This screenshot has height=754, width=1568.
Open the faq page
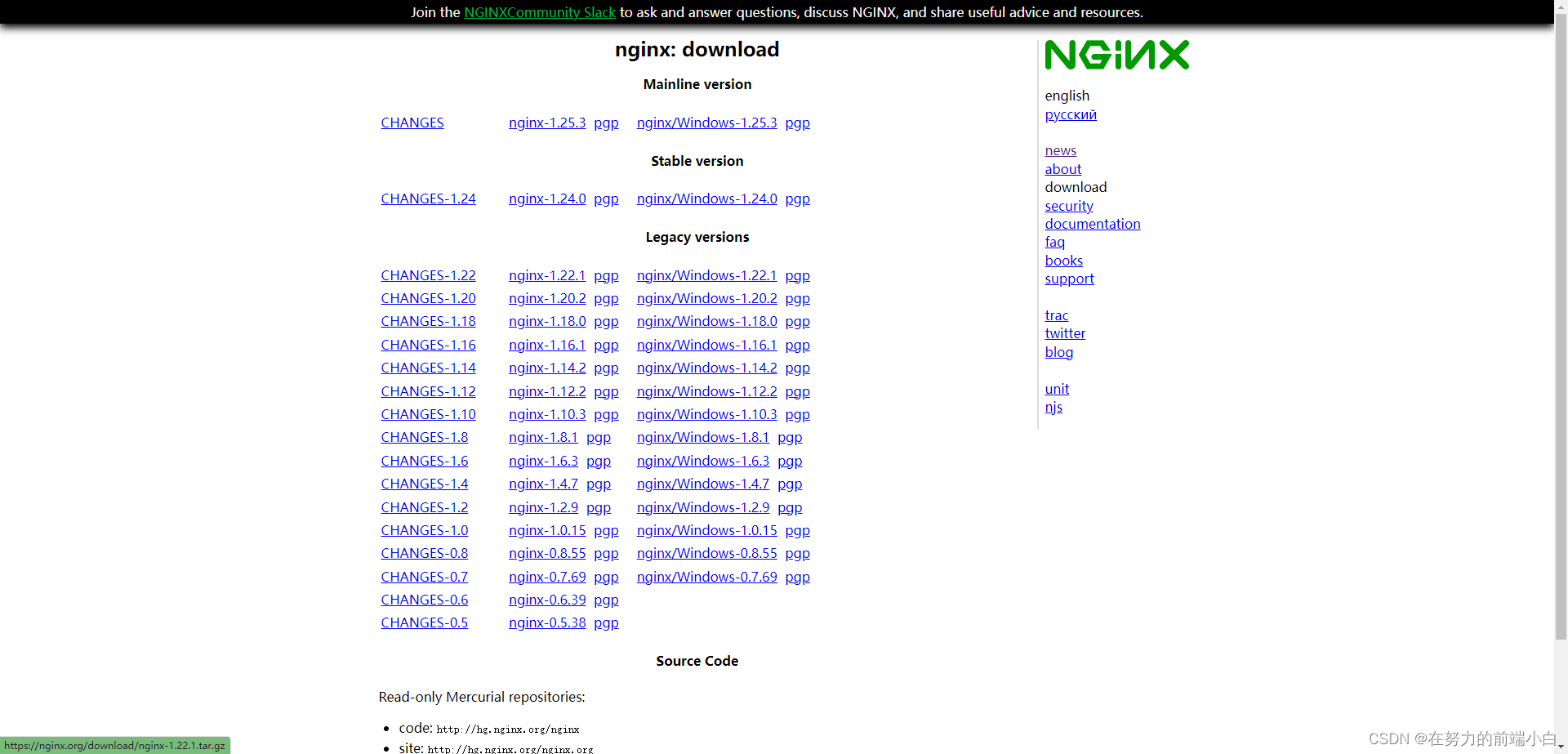[x=1055, y=242]
